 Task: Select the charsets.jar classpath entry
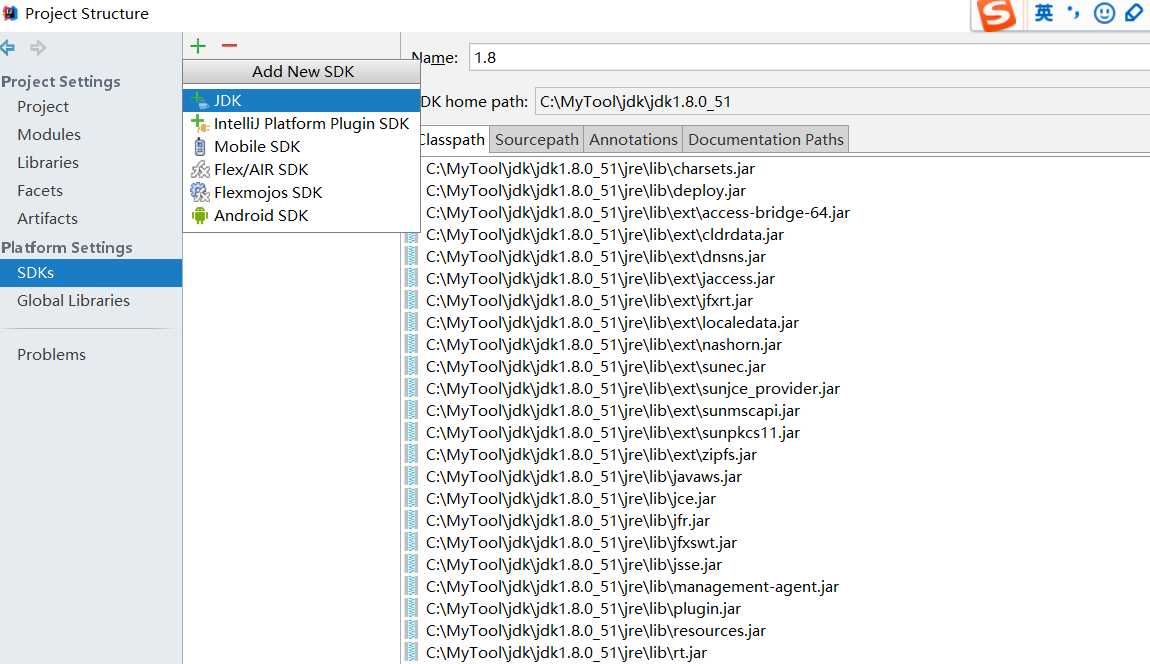pos(590,169)
